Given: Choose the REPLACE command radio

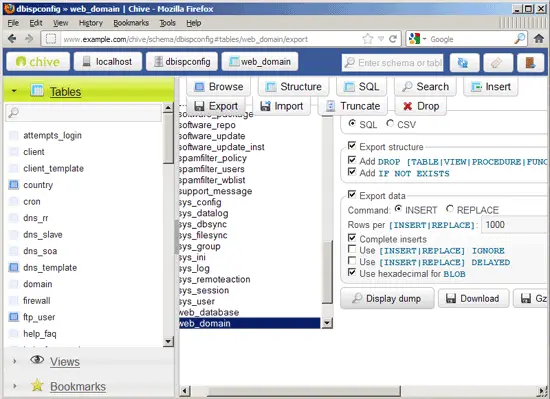Looking at the screenshot, I should [450, 209].
